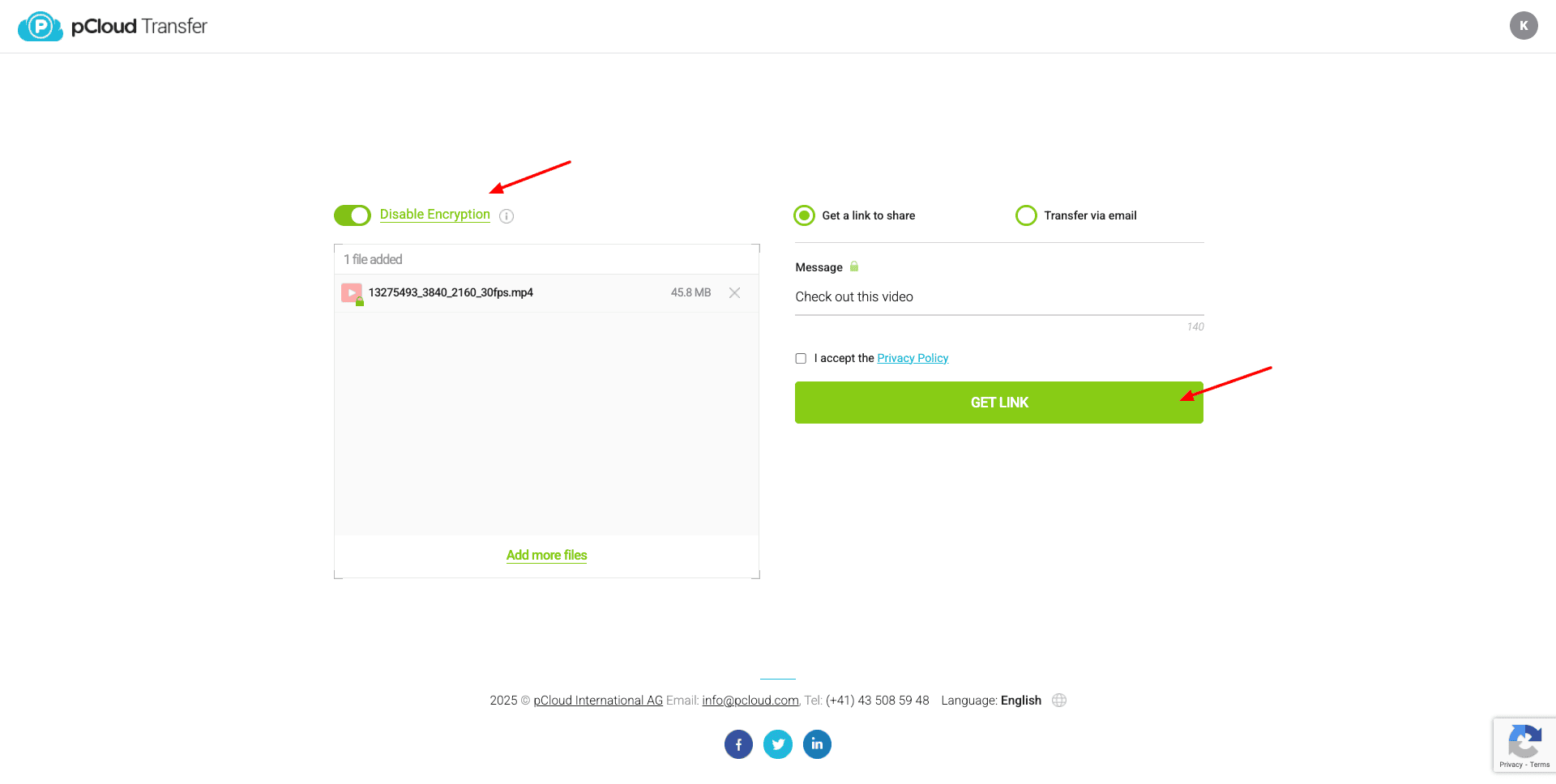Click the reCAPTCHA badge
This screenshot has height=784, width=1556.
[1524, 745]
